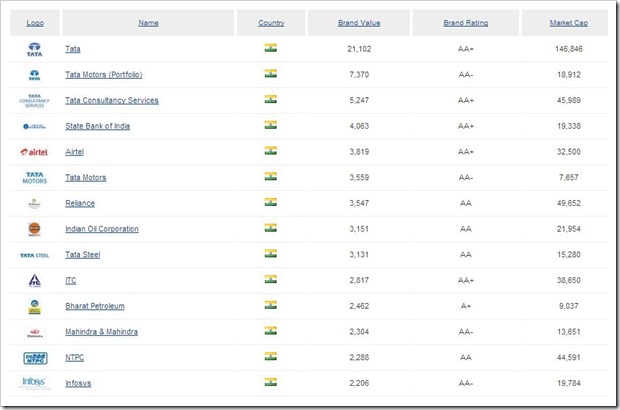Click the Infosys logo icon
Image resolution: width=620 pixels, height=410 pixels.
34,382
